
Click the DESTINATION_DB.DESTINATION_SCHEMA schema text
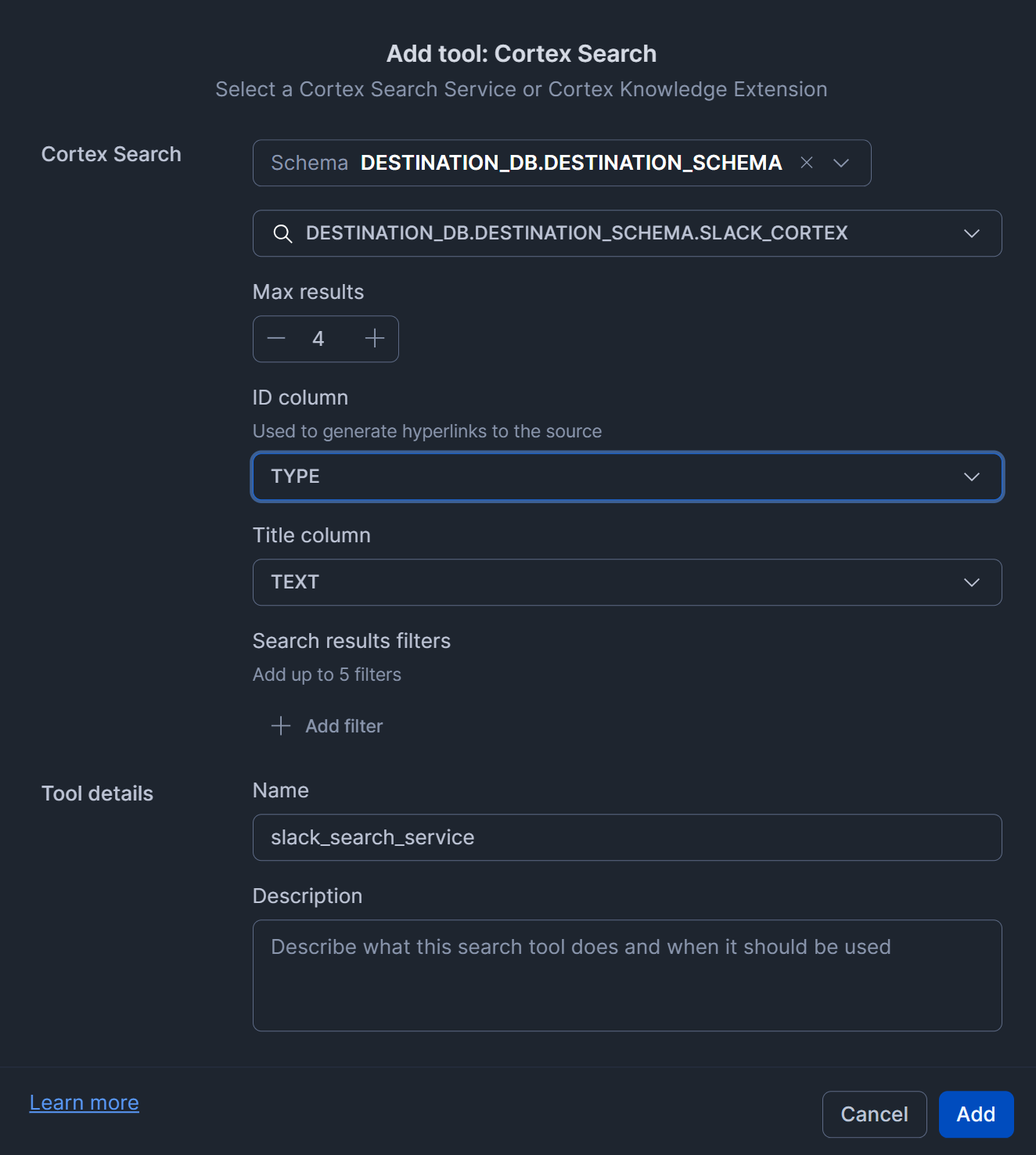coord(571,163)
